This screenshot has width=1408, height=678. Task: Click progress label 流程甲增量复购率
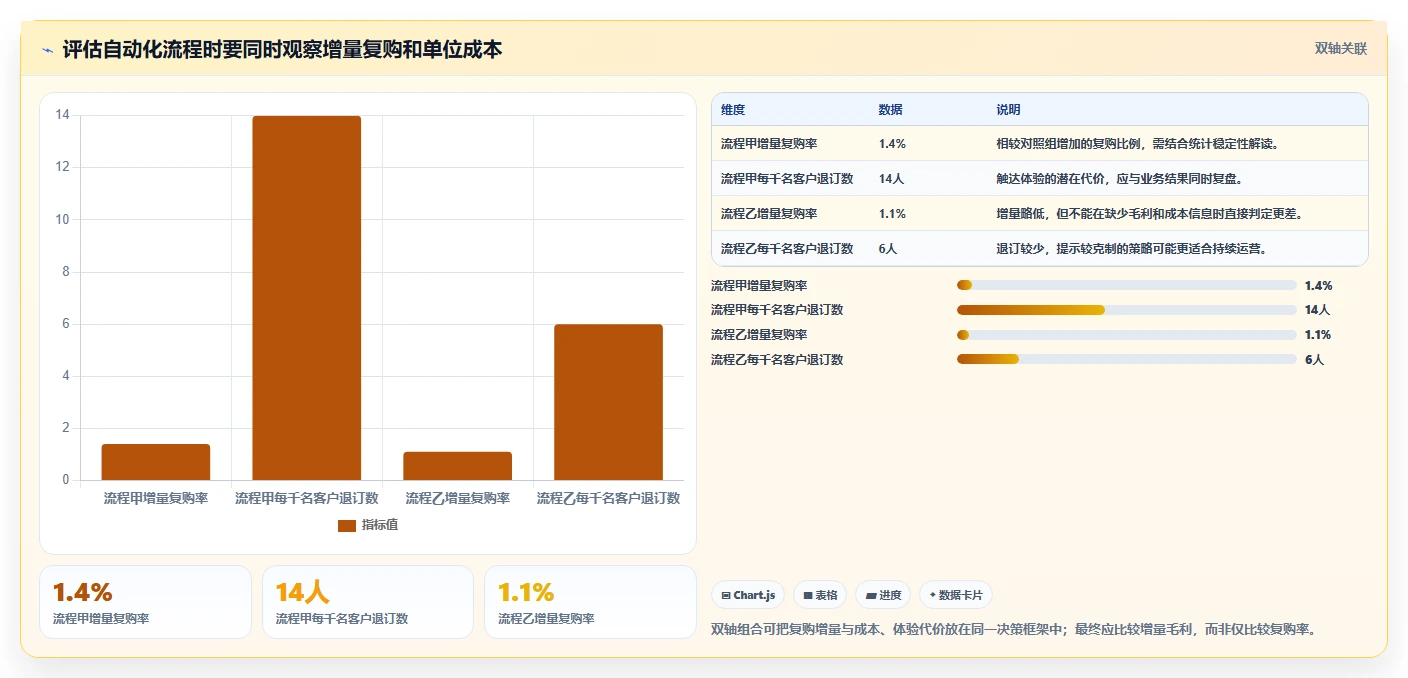pyautogui.click(x=759, y=285)
